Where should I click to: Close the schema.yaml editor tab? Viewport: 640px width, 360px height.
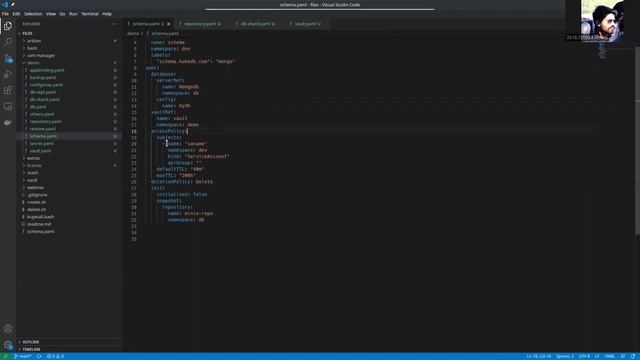pos(169,24)
